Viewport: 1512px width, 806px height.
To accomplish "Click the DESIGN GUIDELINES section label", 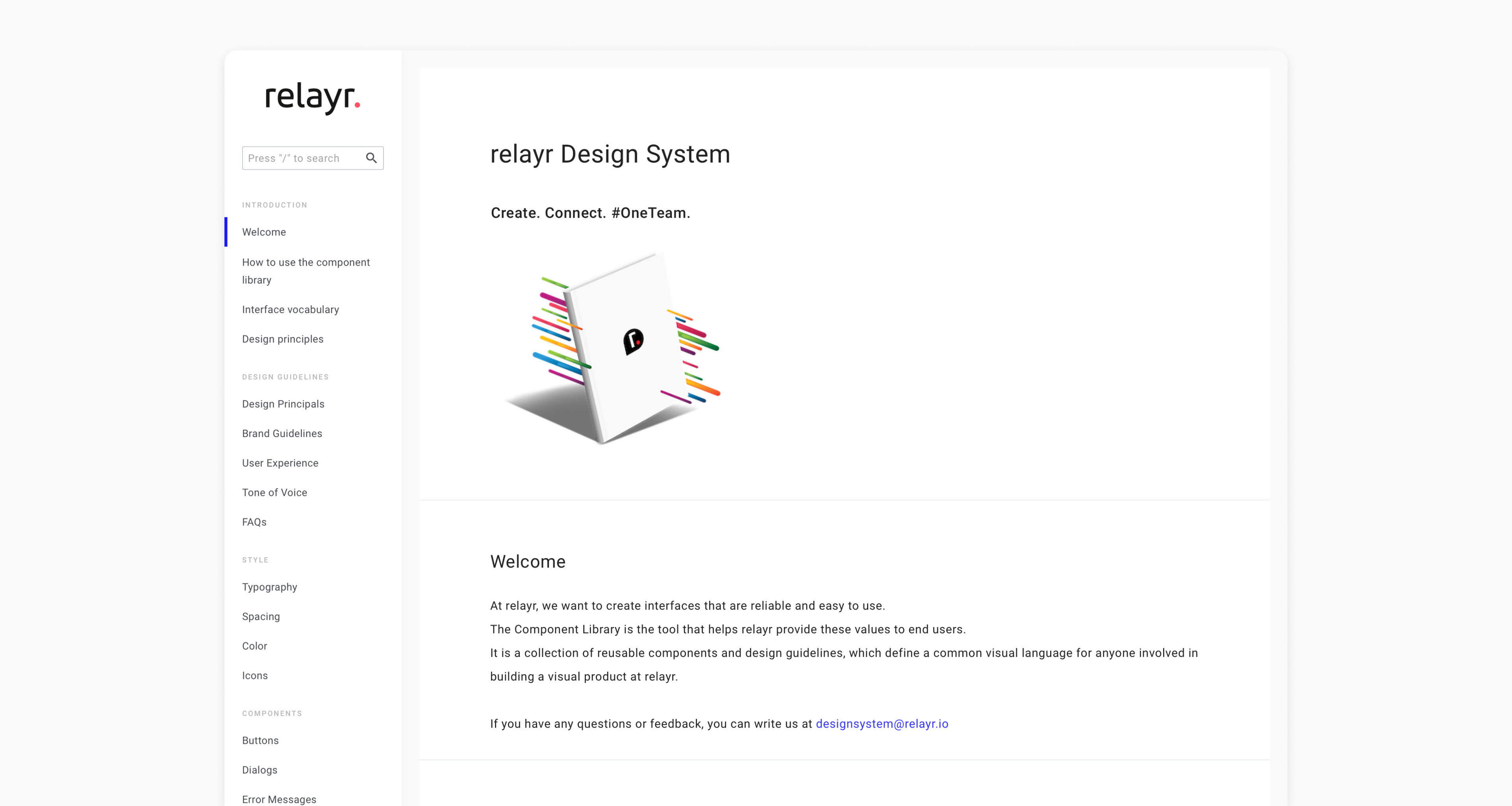I will [x=285, y=377].
